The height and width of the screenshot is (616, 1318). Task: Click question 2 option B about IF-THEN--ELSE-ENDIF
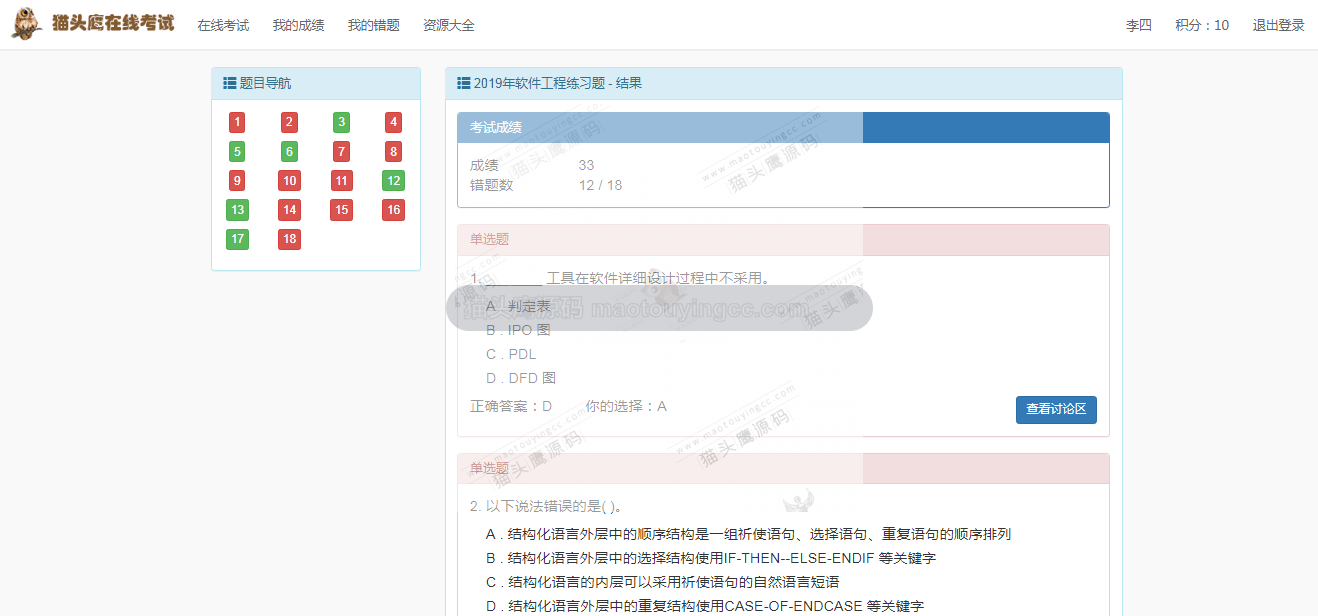click(x=711, y=558)
